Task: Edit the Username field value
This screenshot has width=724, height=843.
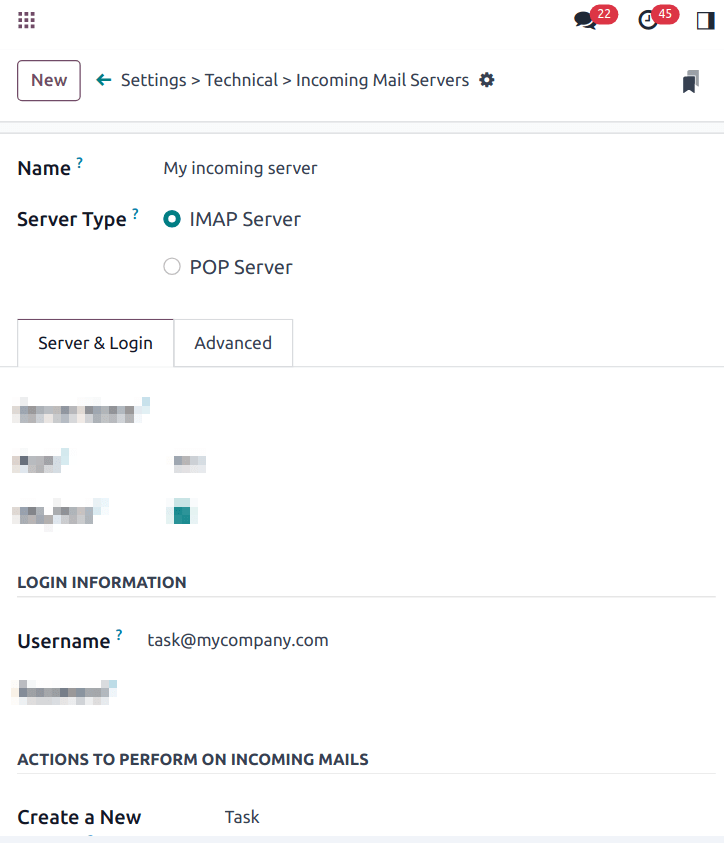Action: (x=237, y=640)
